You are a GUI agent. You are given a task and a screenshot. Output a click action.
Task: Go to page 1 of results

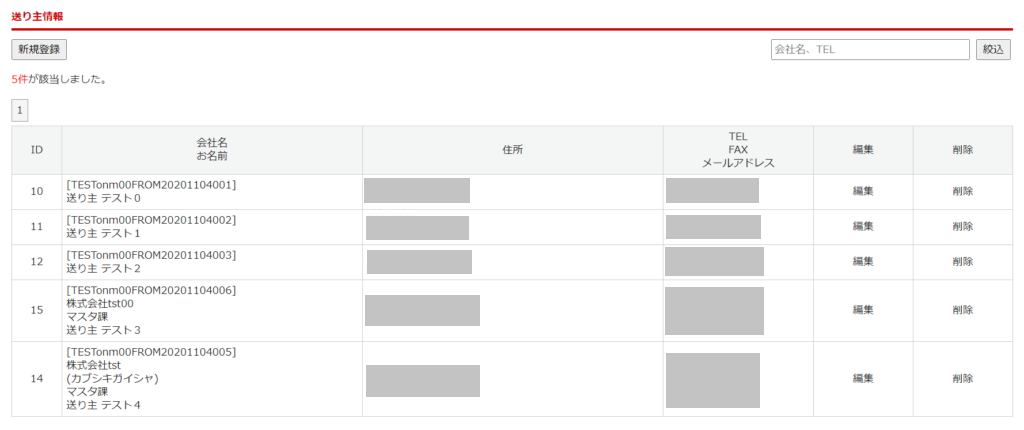point(20,110)
